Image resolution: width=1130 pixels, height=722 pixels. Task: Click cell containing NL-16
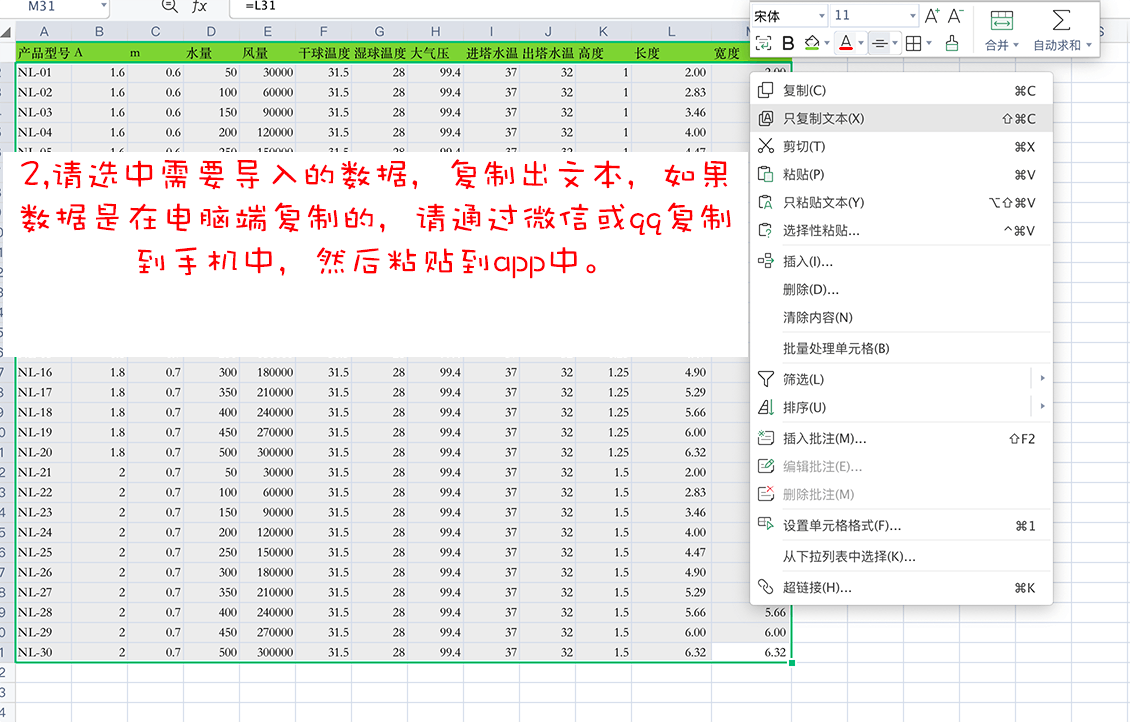44,373
